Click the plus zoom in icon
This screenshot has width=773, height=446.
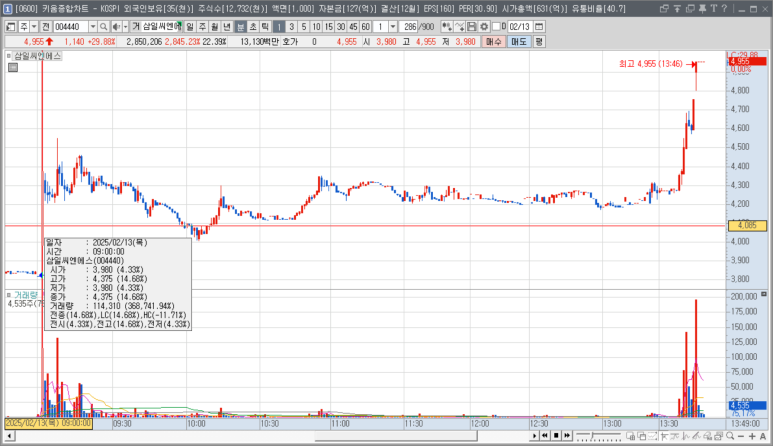[752, 436]
